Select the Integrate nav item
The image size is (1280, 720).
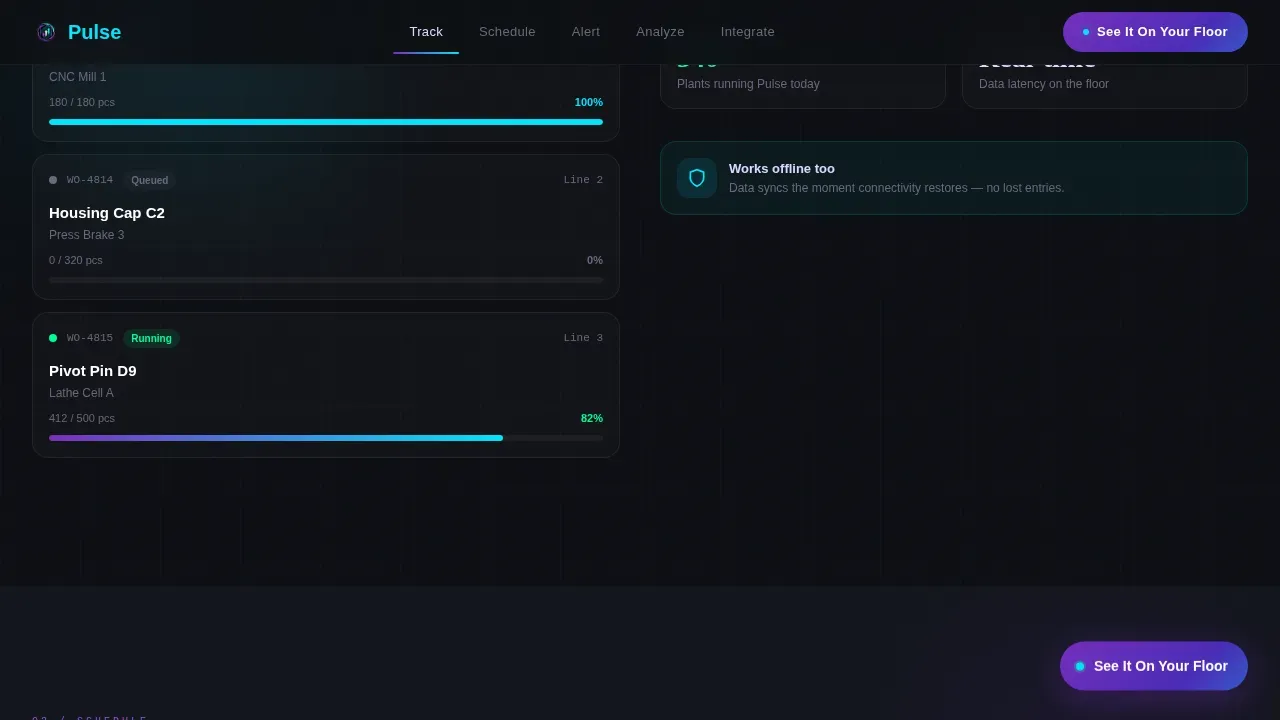pyautogui.click(x=748, y=32)
